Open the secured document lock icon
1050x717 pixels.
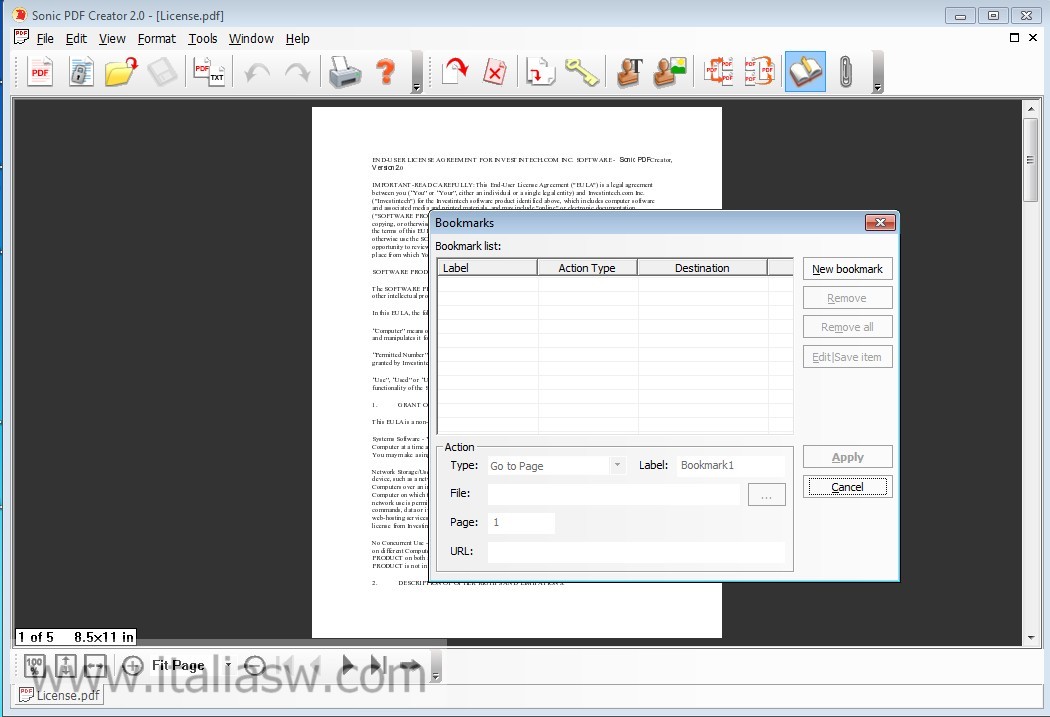tap(81, 72)
